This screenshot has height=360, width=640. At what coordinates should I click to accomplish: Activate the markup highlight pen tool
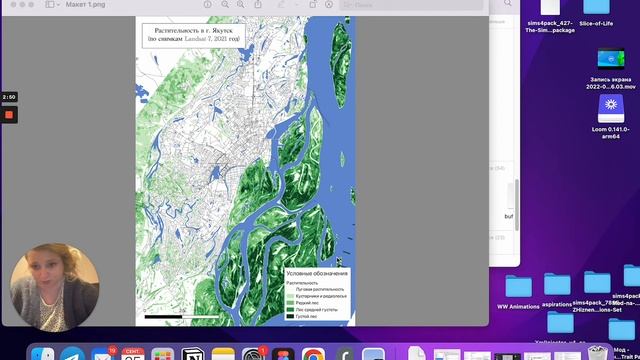(x=281, y=4)
